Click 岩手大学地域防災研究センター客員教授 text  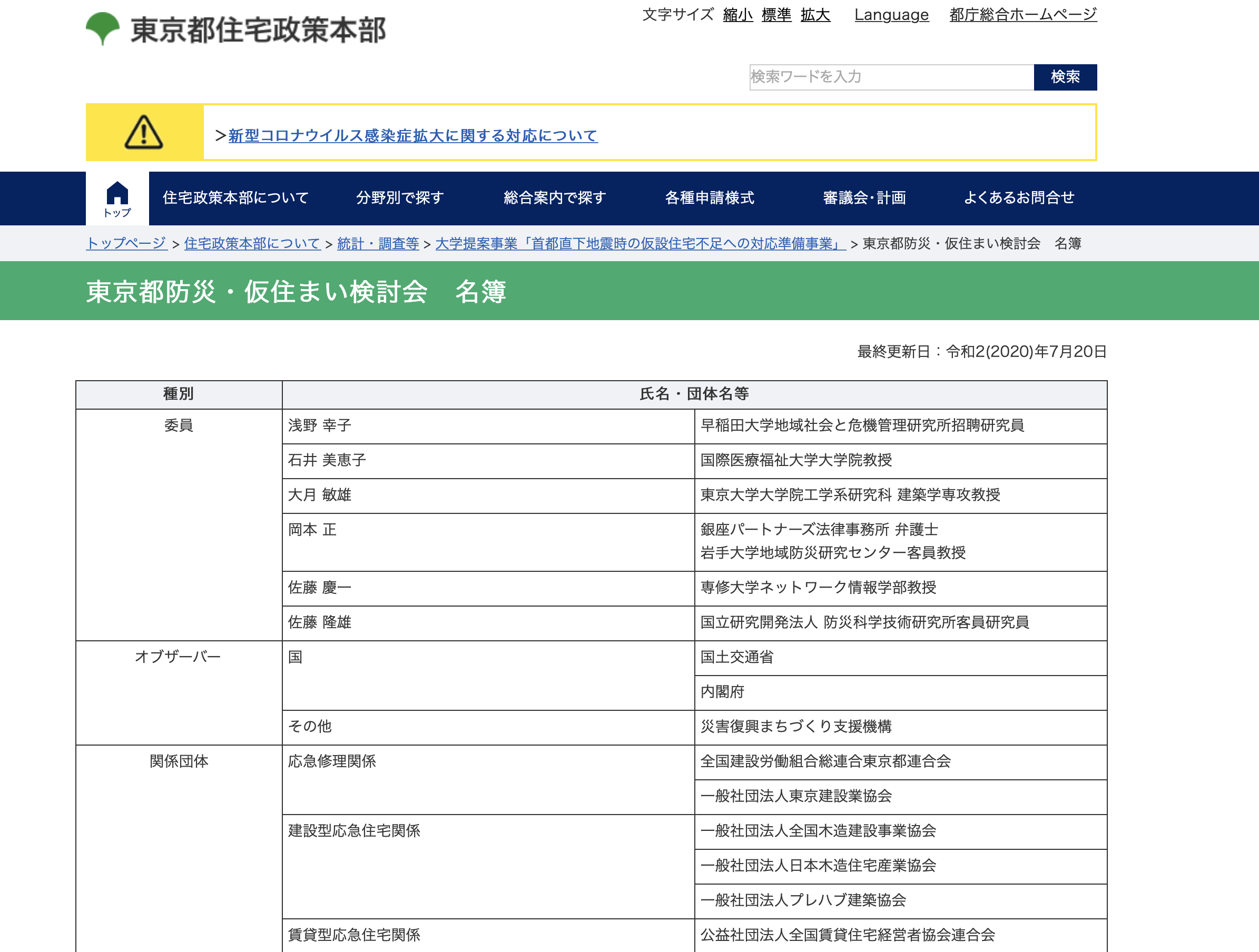coord(833,553)
